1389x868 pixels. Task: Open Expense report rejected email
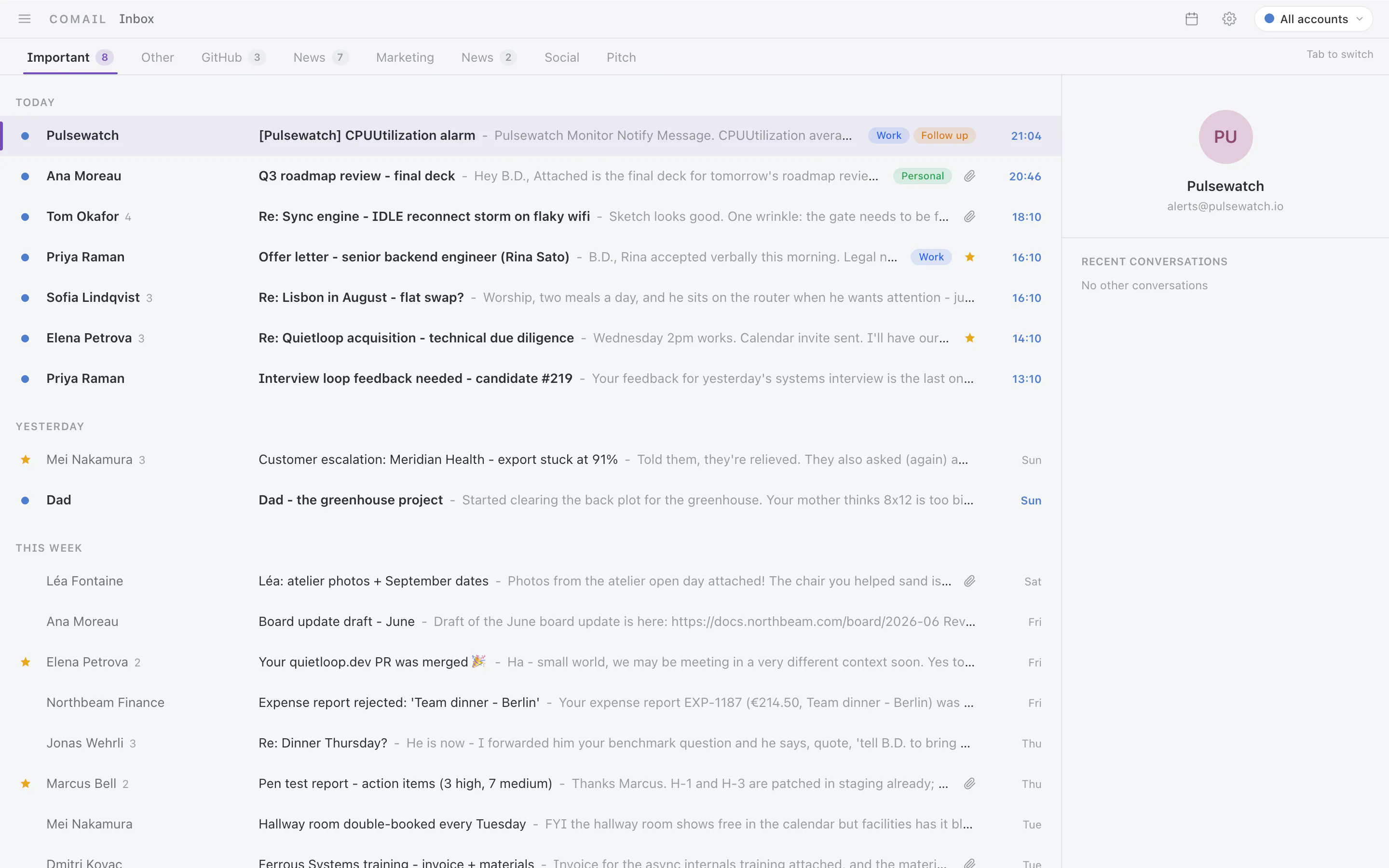[x=531, y=703]
